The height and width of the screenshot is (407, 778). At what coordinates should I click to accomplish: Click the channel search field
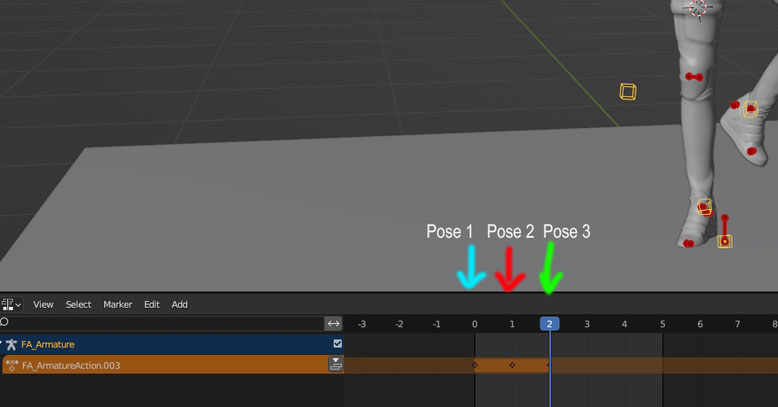point(160,323)
